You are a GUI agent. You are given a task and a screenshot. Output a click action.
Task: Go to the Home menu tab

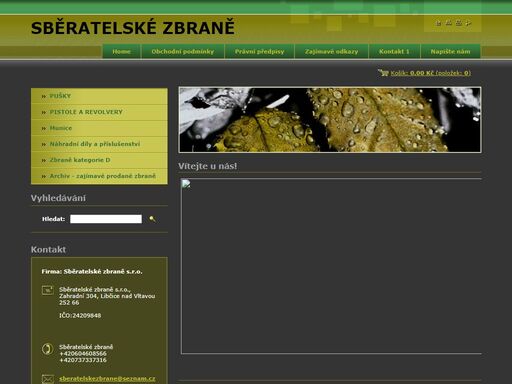121,52
